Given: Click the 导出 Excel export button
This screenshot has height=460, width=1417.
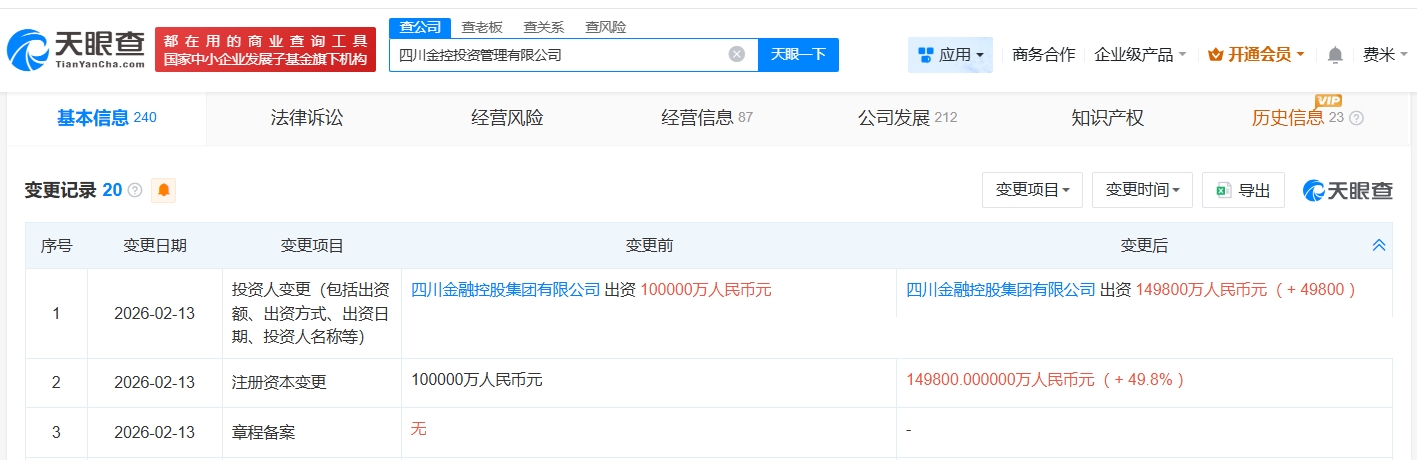Looking at the screenshot, I should click(1243, 190).
